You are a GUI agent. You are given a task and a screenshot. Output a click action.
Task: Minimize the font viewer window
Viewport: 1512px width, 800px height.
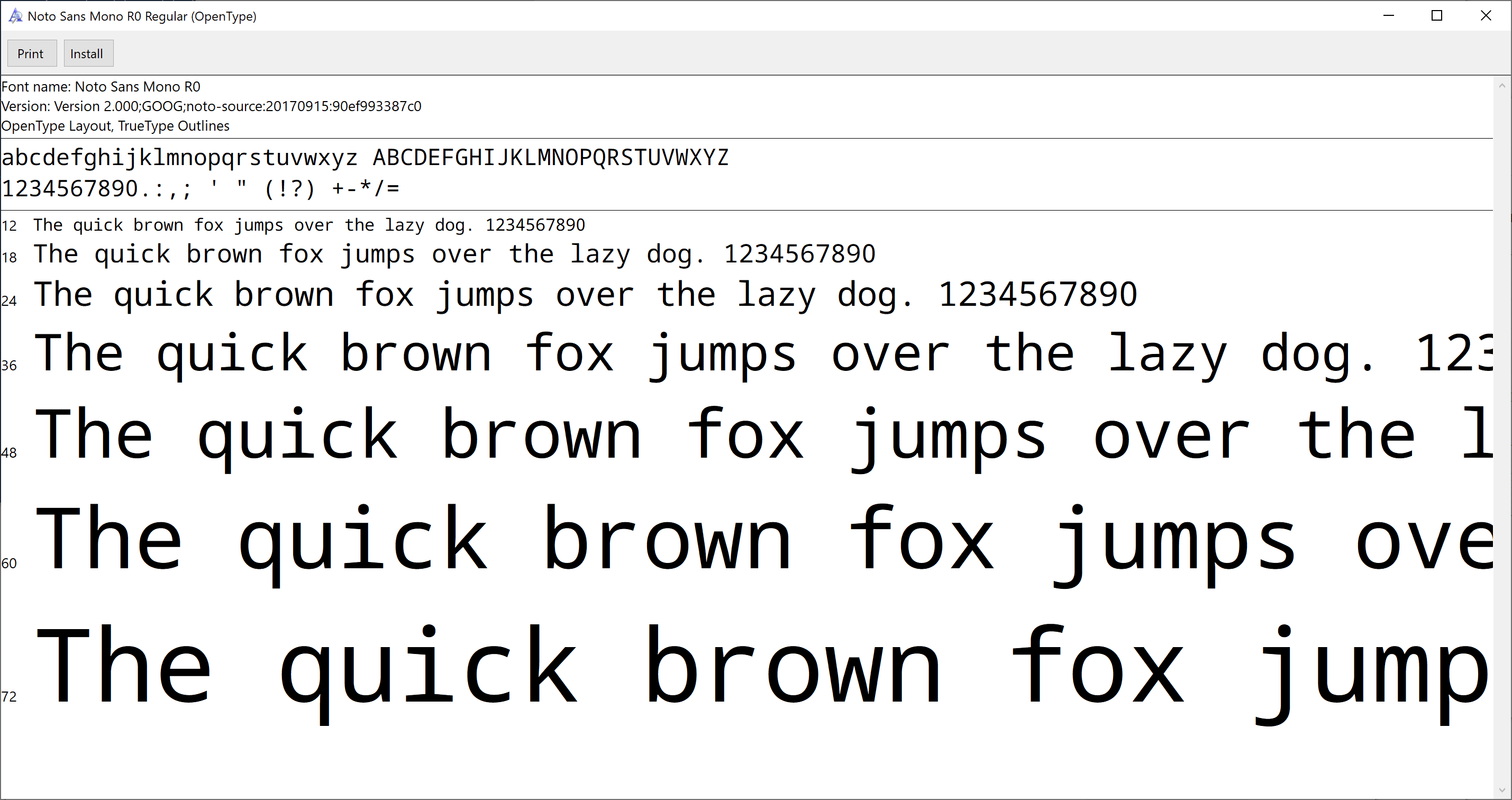(1388, 16)
